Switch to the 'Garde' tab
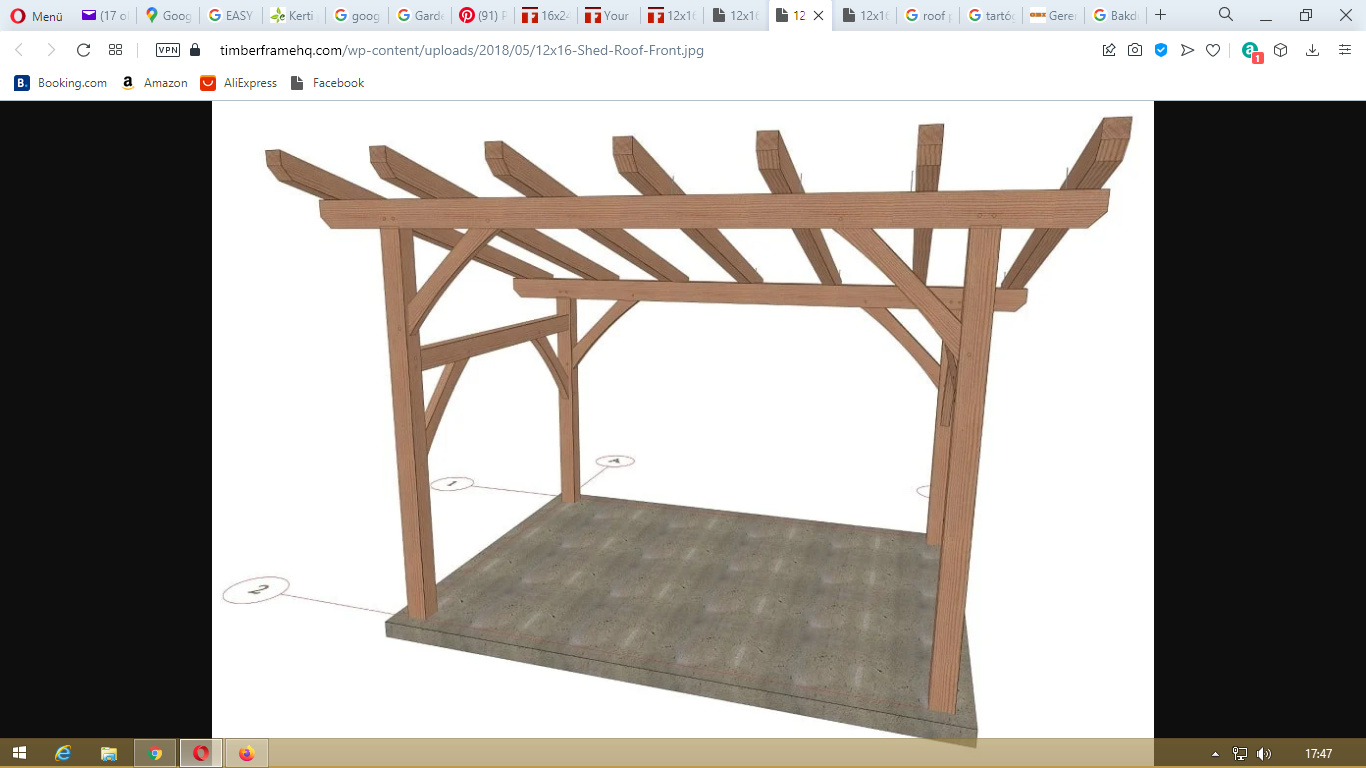The height and width of the screenshot is (768, 1366). coord(419,16)
